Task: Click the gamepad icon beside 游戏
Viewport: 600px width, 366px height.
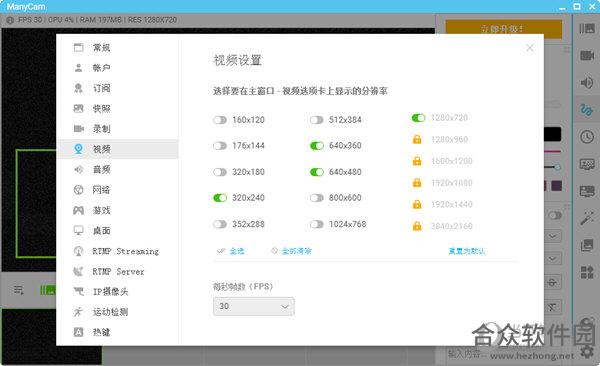Action: pyautogui.click(x=78, y=210)
